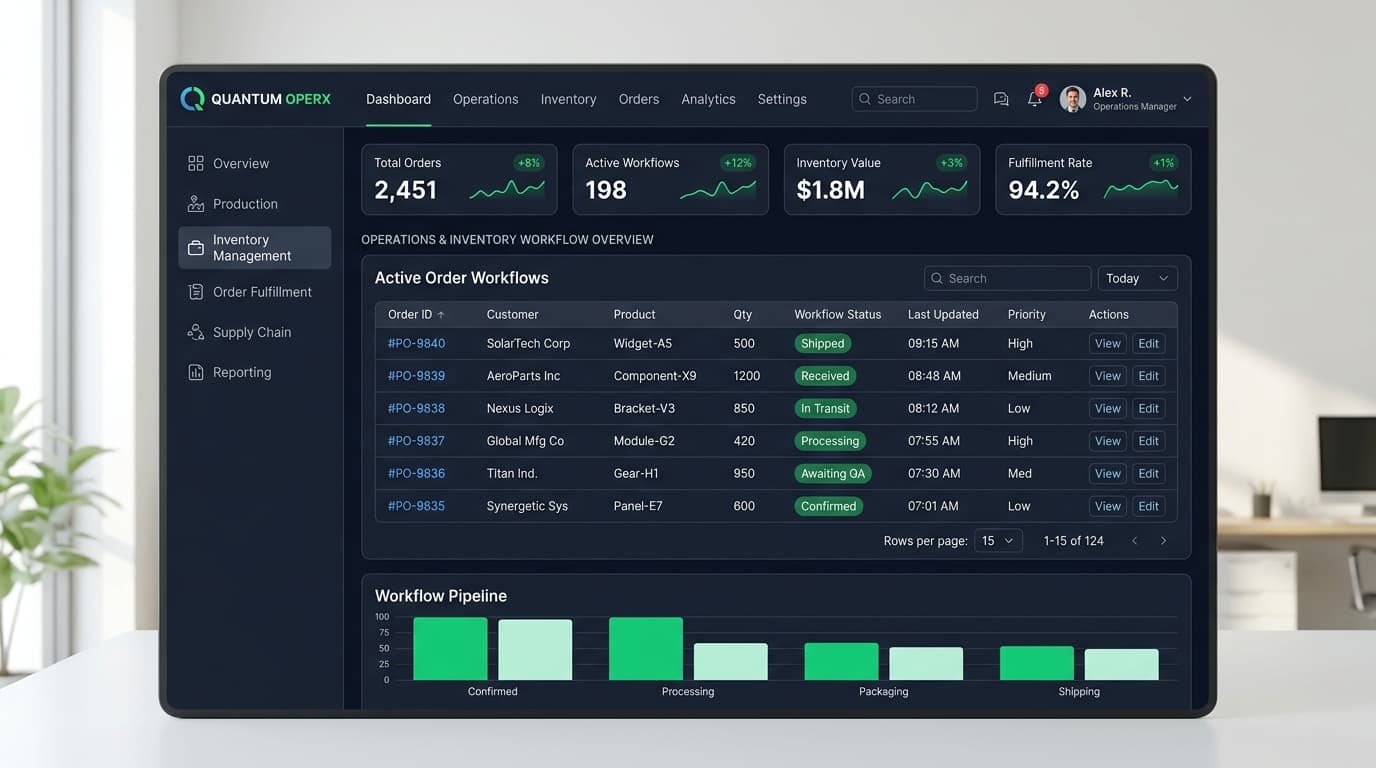View order #PO-9837
1376x768 pixels.
click(x=1107, y=441)
